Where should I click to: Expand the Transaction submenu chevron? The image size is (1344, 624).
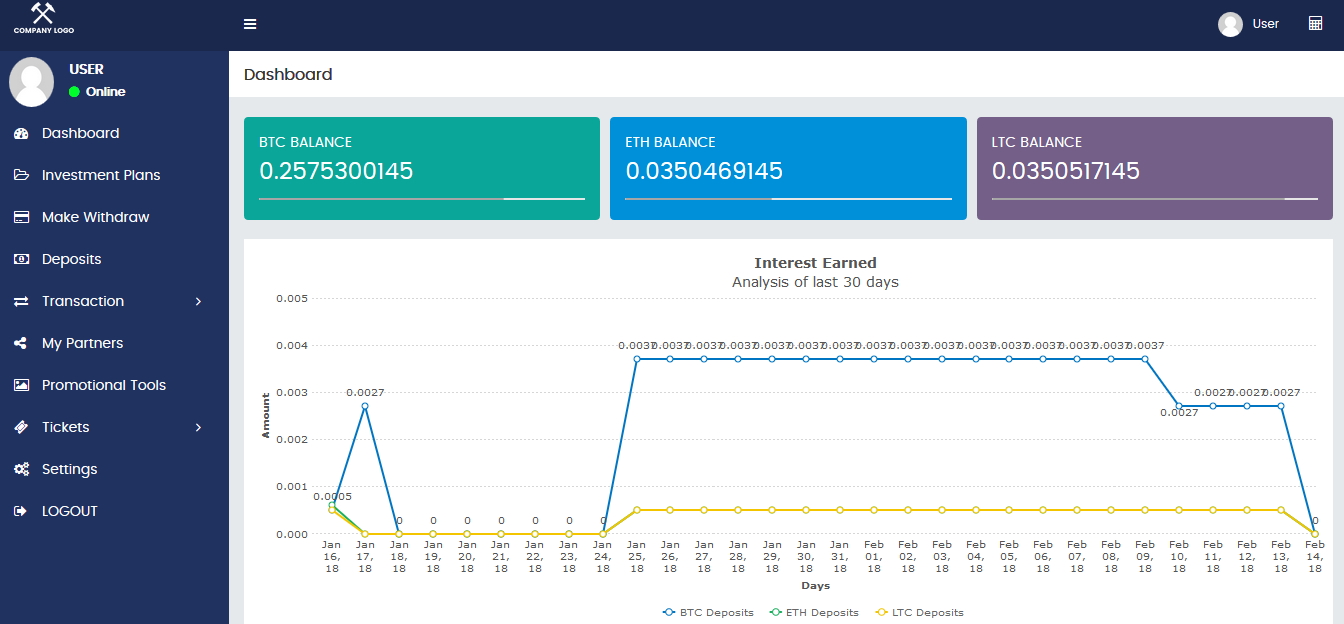[x=198, y=301]
